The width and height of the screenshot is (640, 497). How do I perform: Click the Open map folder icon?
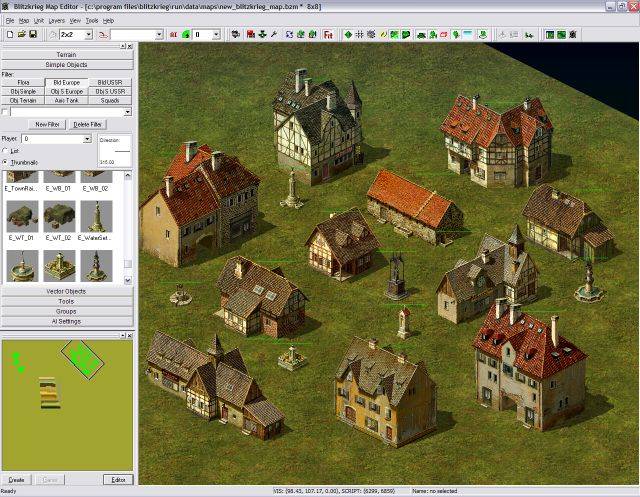click(20, 34)
